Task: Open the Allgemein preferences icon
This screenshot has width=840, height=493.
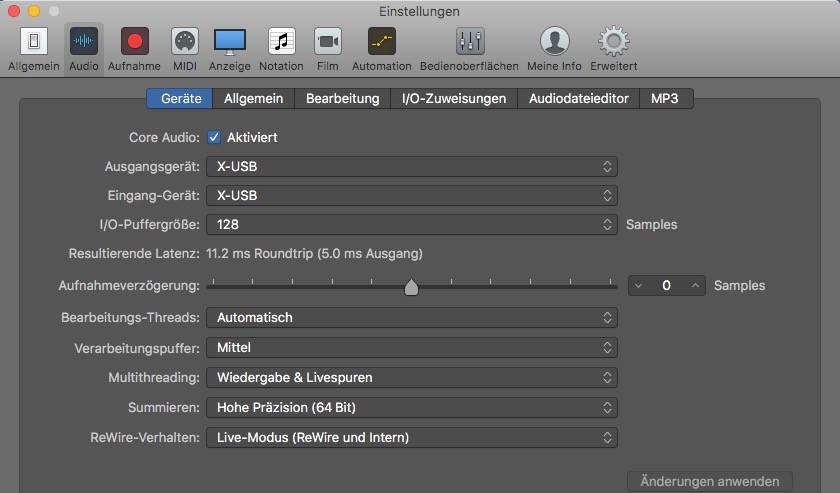Action: 34,42
